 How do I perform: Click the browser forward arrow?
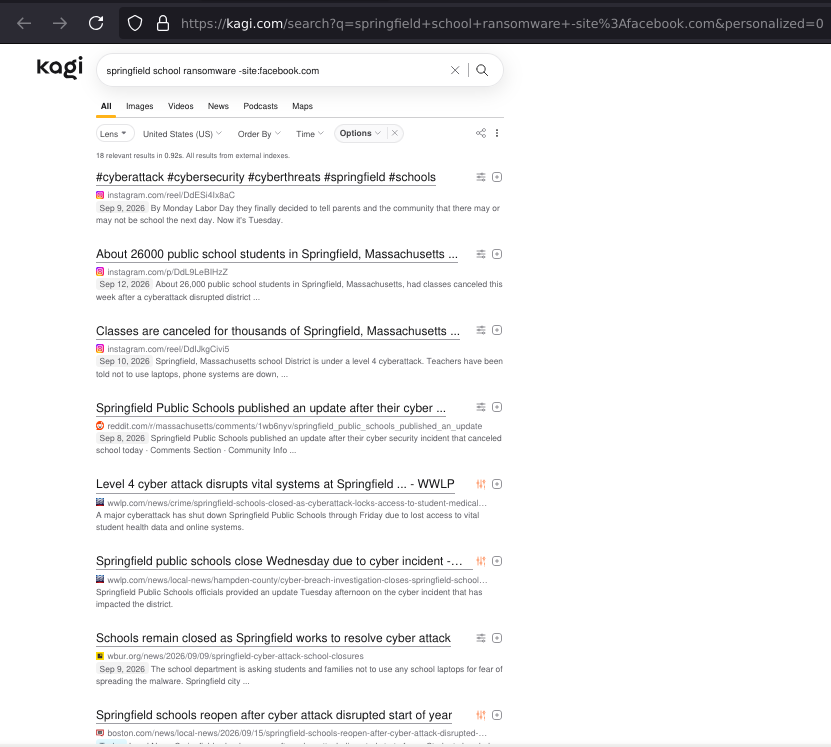(x=60, y=23)
